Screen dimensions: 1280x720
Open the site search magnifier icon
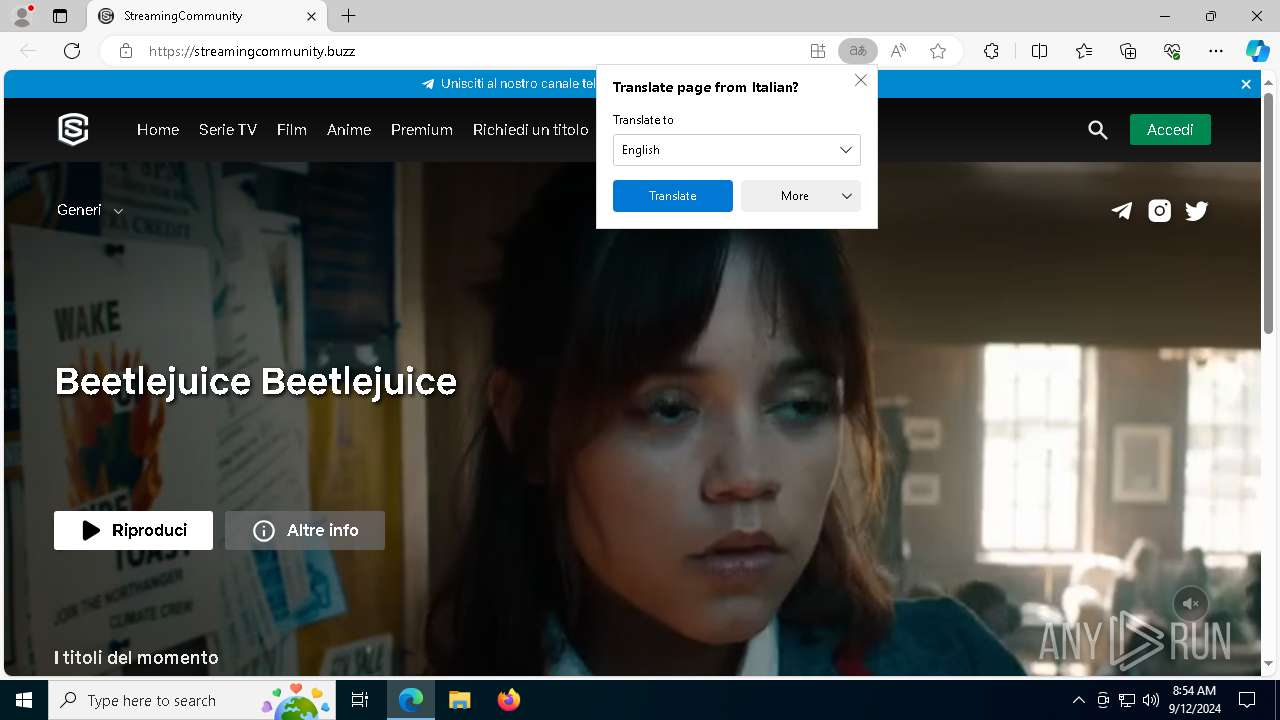1098,130
